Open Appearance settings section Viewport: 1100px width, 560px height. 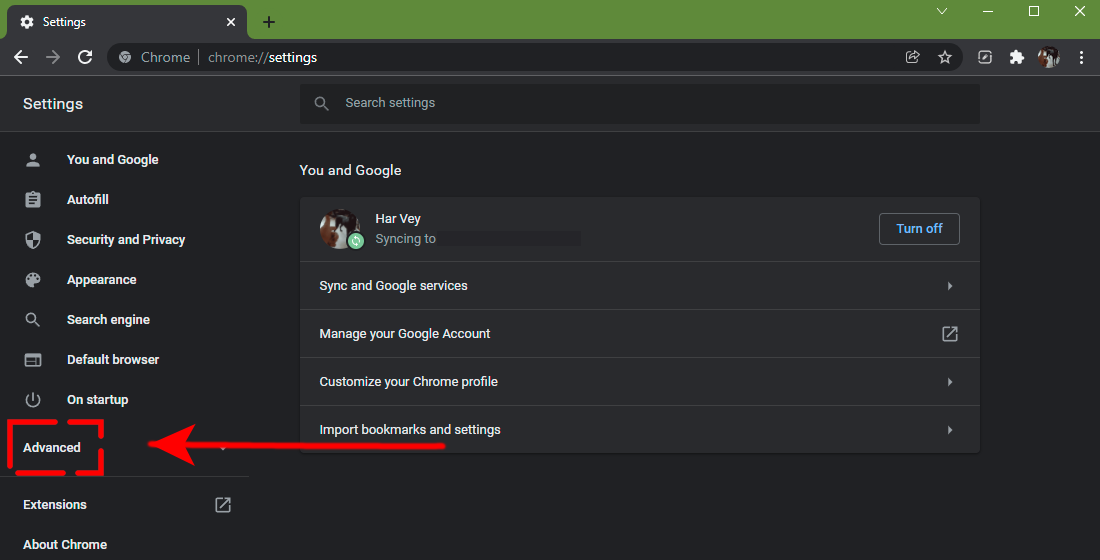click(x=101, y=280)
